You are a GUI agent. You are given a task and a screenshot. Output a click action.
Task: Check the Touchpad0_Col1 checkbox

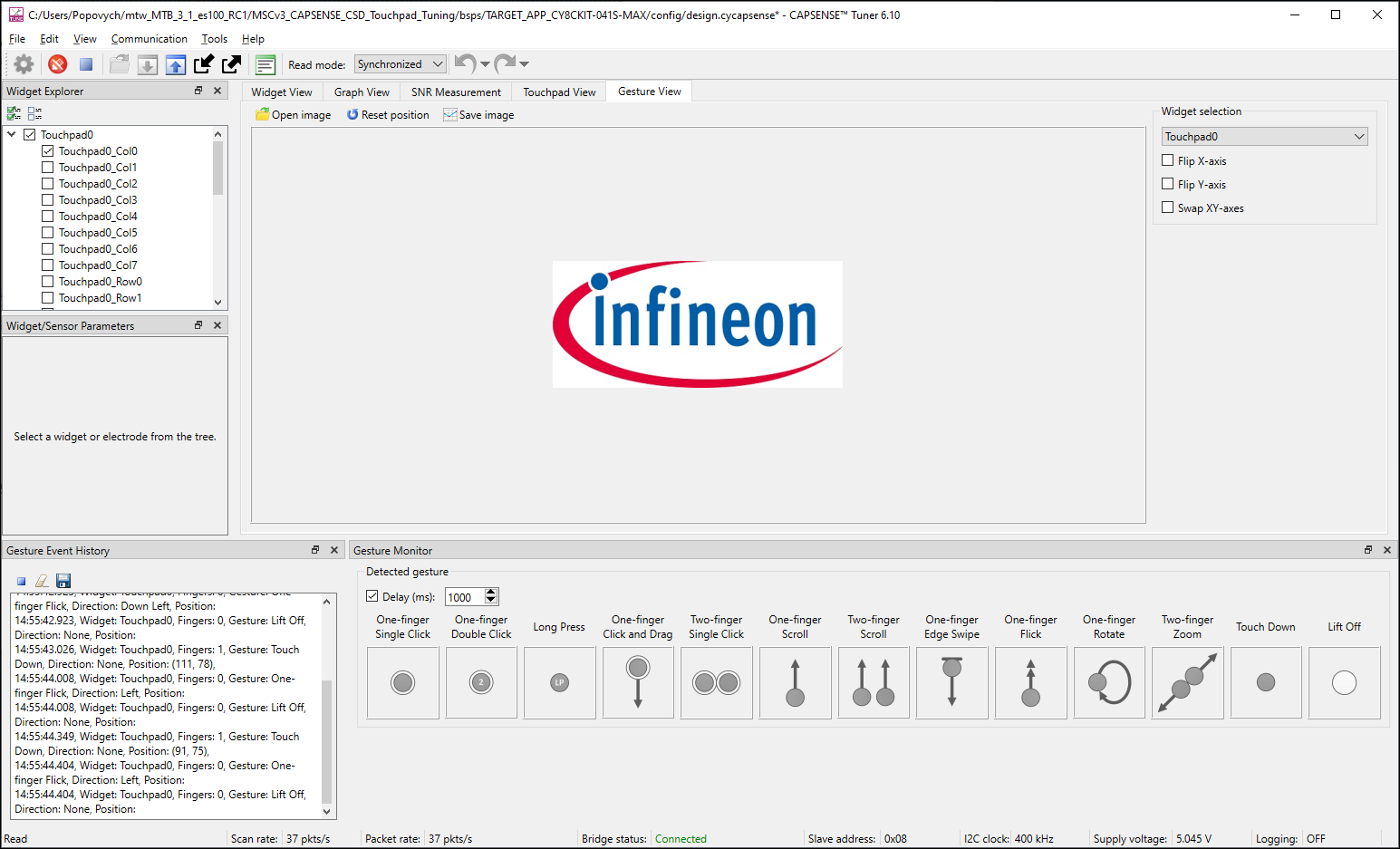(x=48, y=168)
